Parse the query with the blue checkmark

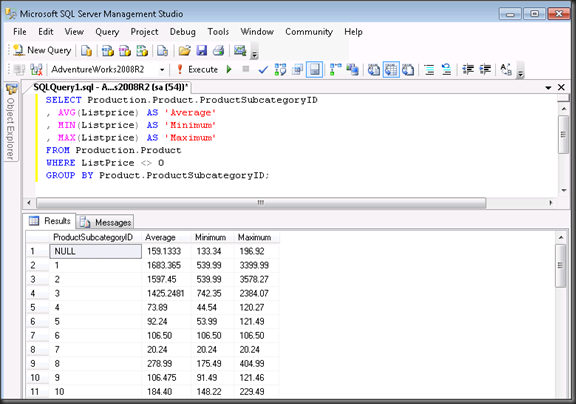[263, 69]
